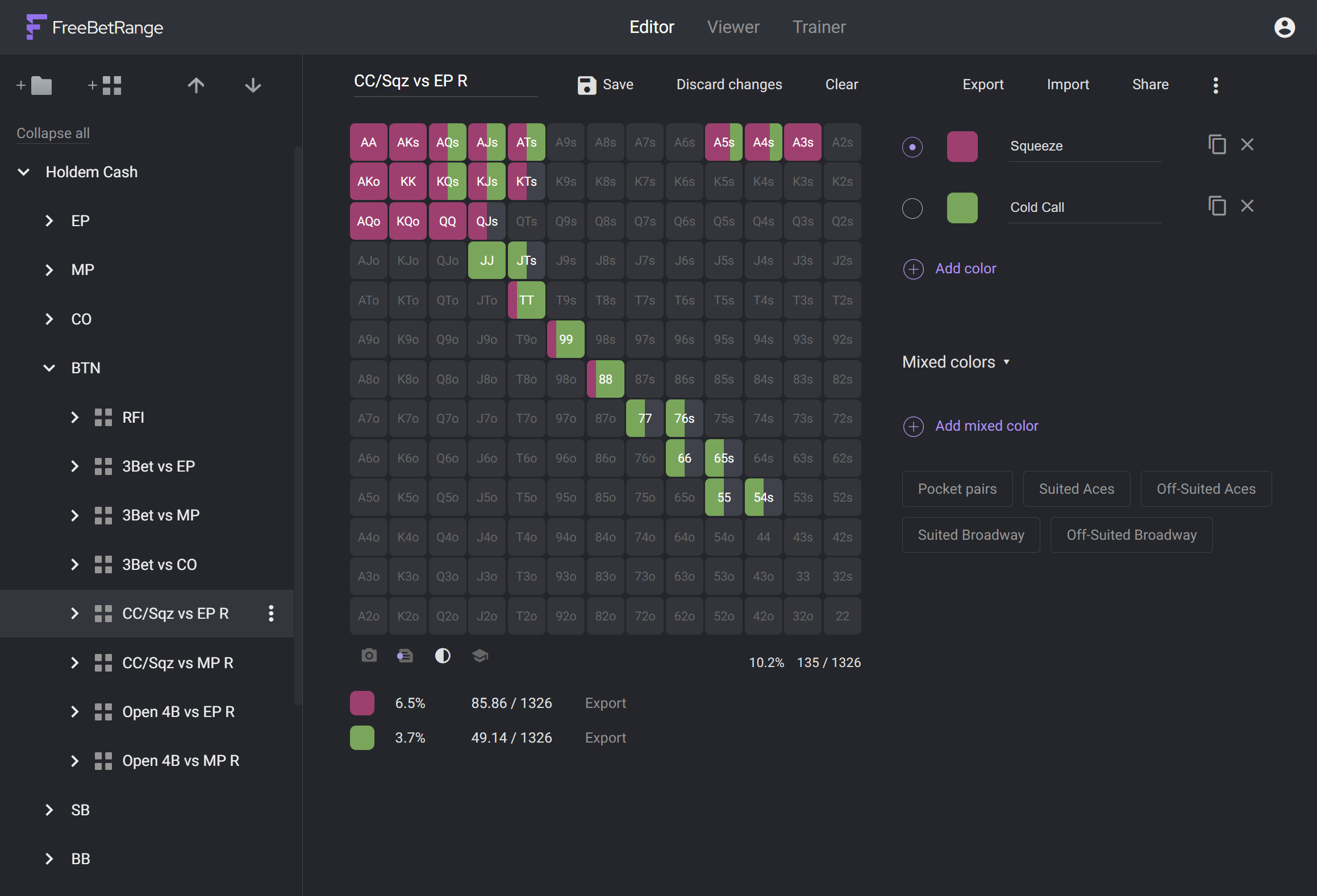Clear the current range
The image size is (1317, 896).
click(x=841, y=84)
